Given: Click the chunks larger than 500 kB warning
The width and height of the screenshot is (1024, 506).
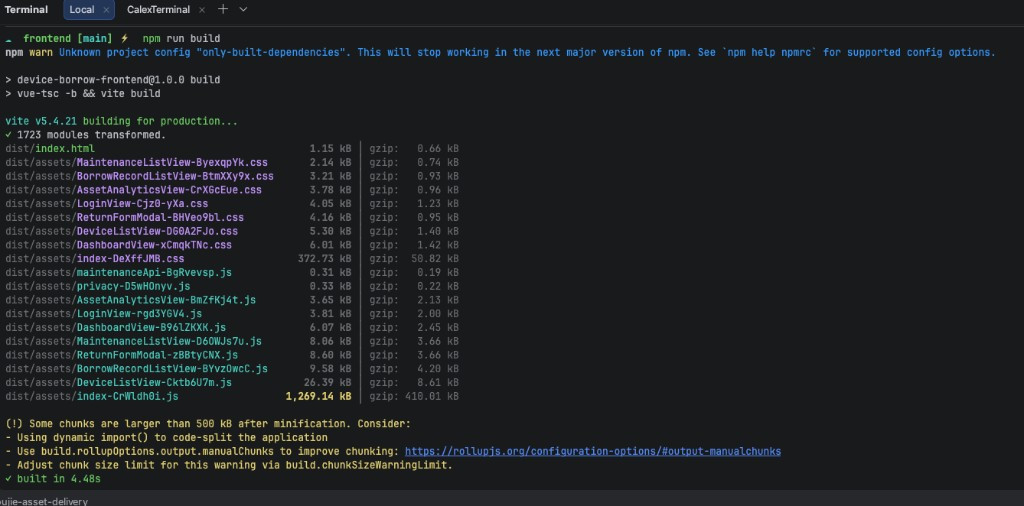Looking at the screenshot, I should 208,424.
